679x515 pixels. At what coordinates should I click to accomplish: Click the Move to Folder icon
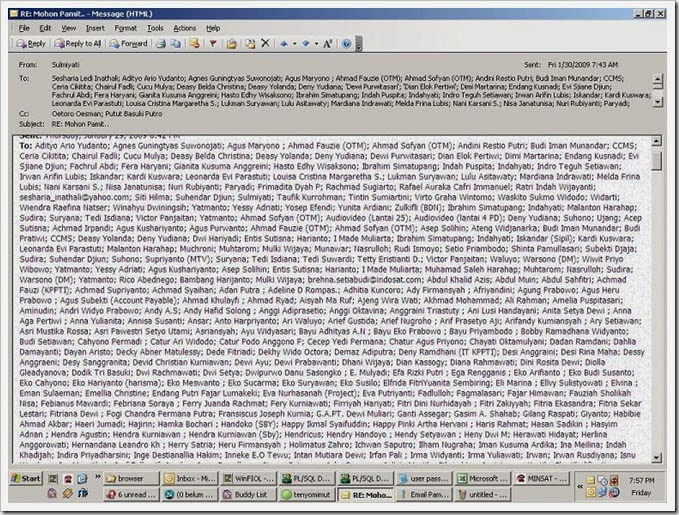click(x=232, y=43)
